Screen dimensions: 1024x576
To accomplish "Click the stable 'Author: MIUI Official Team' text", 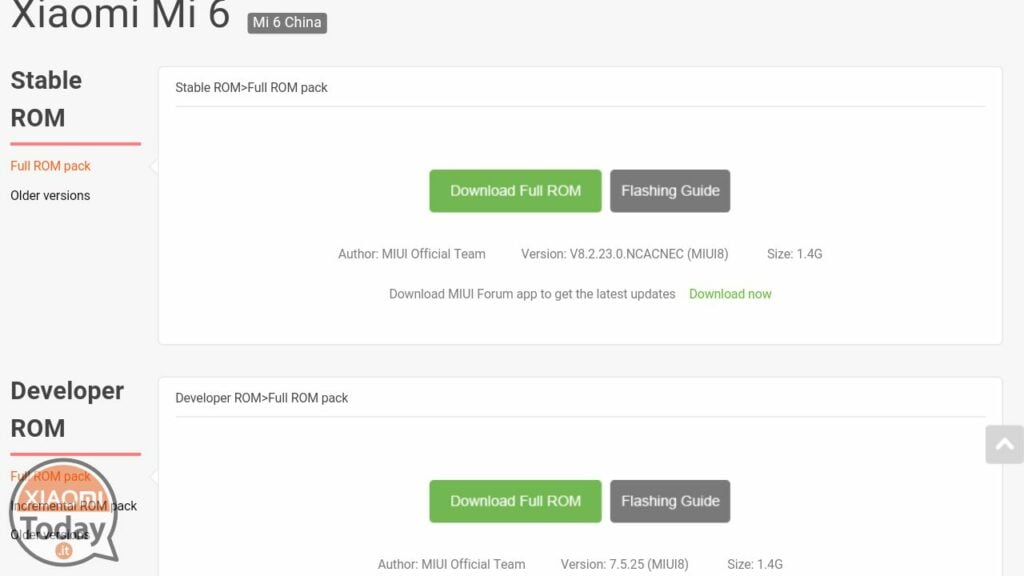I will 411,254.
